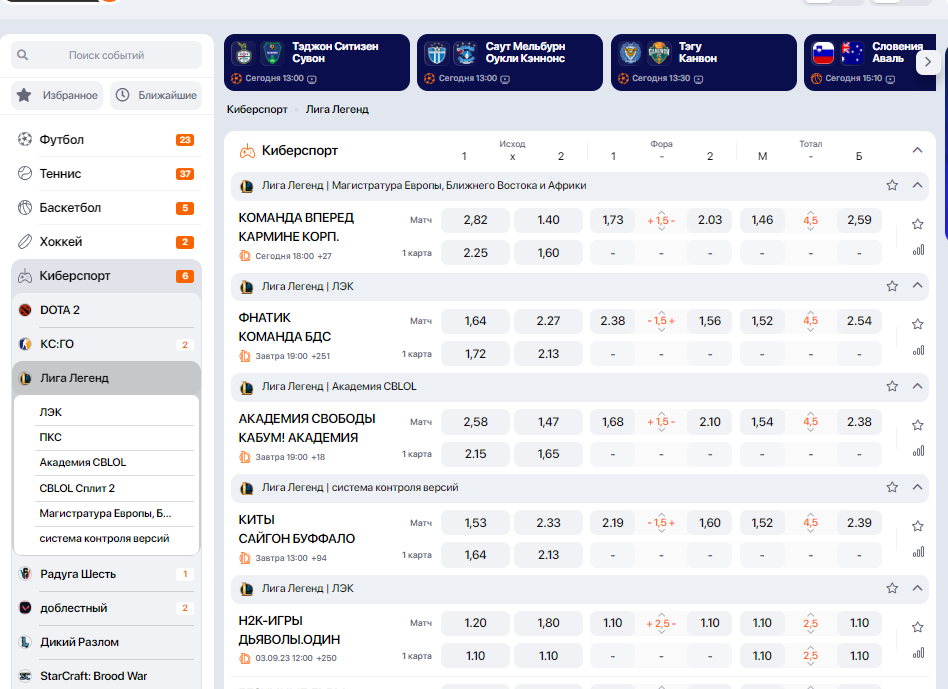Open КС:ГО esports section
The height and width of the screenshot is (689, 948).
(106, 344)
